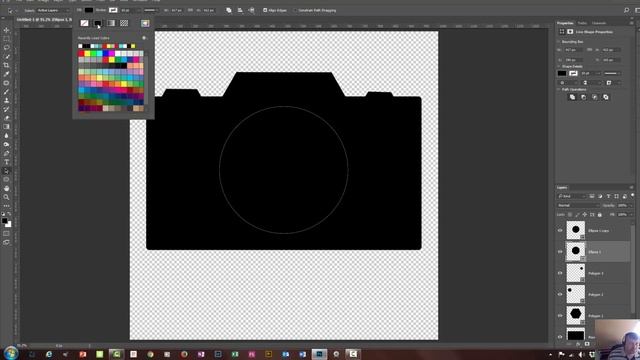Click the foreground color swatch in toolbar

click(4, 221)
